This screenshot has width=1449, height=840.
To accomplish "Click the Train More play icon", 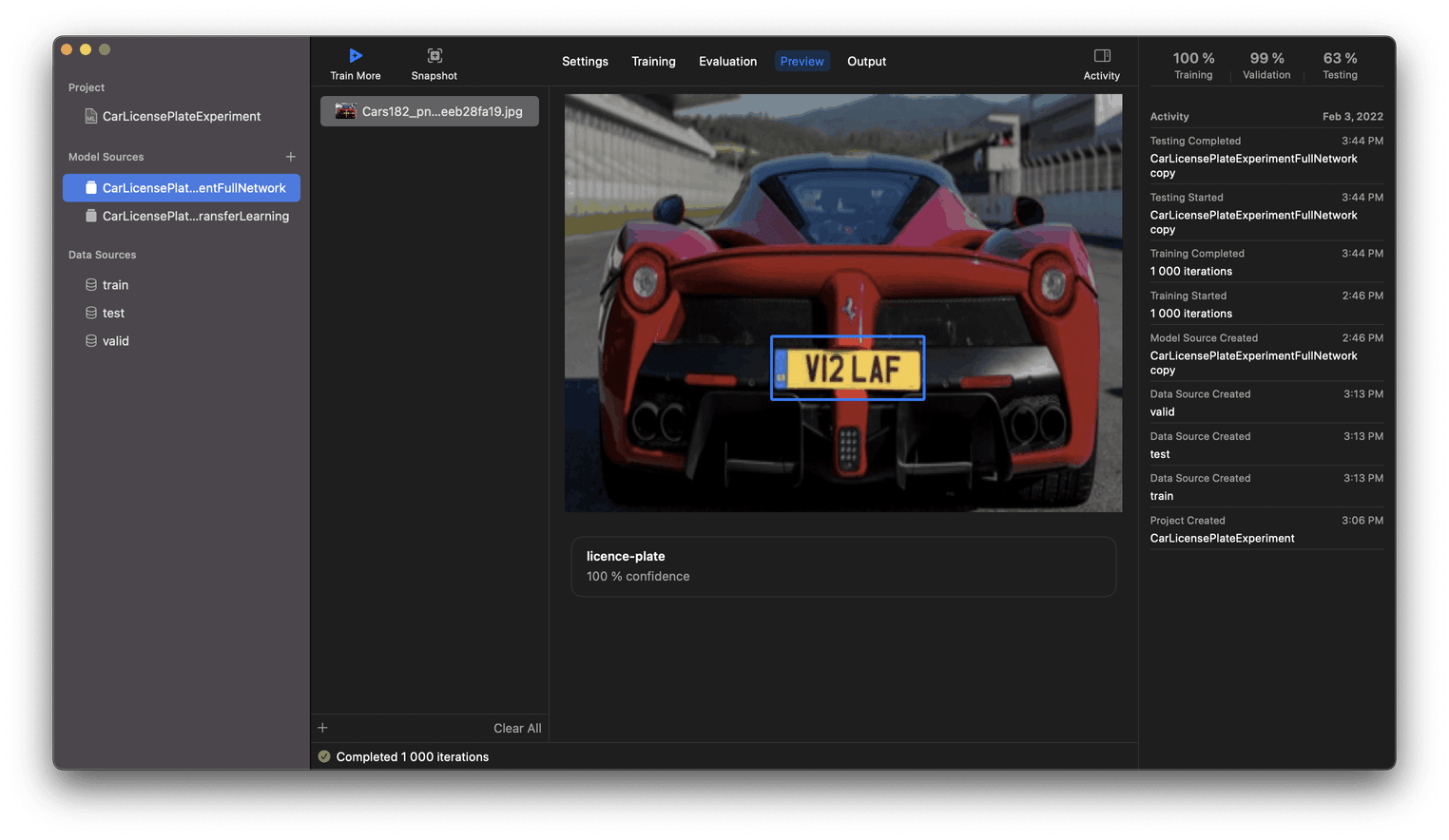I will (356, 55).
